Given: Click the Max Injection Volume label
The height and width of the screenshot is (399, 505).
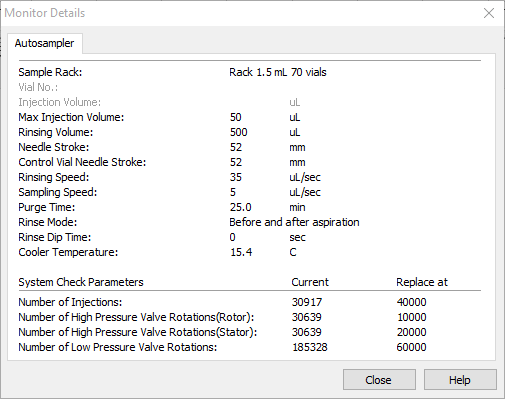Looking at the screenshot, I should (x=71, y=117).
